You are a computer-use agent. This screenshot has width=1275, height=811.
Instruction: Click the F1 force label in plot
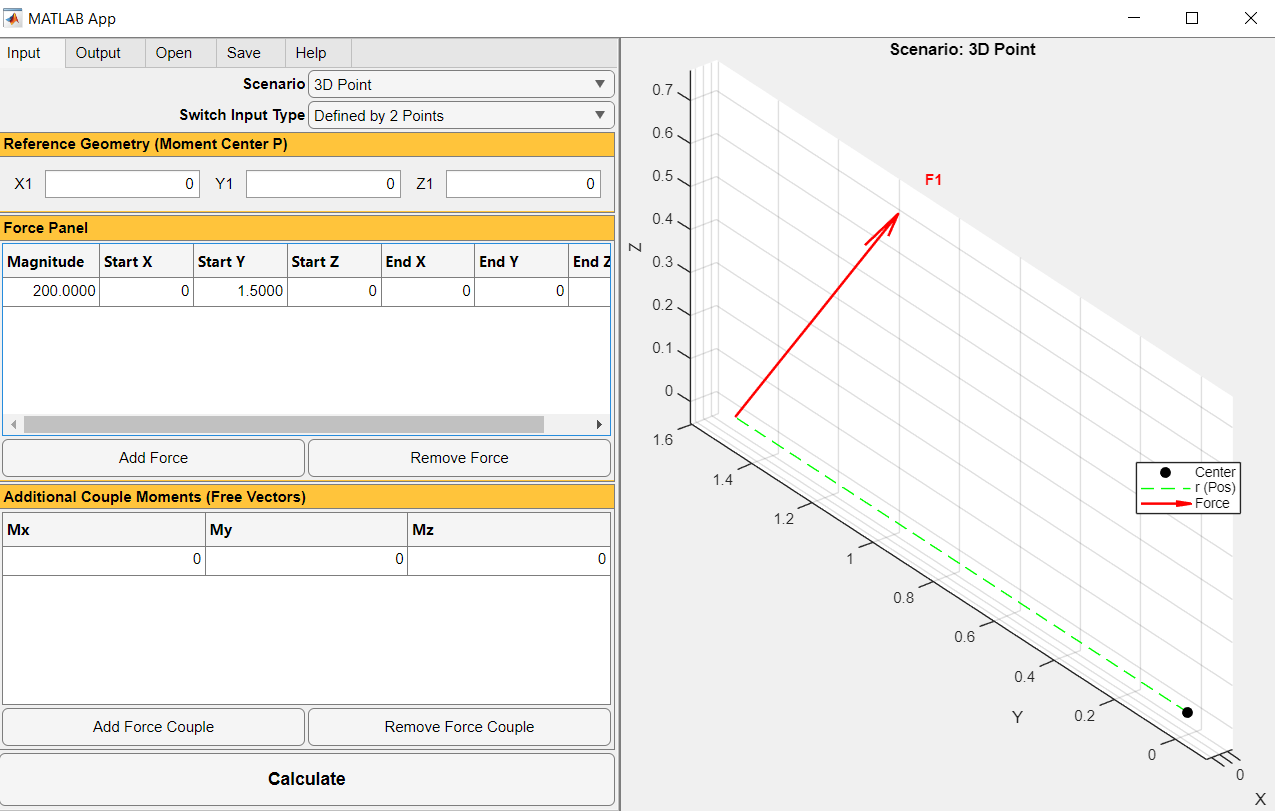[x=933, y=180]
